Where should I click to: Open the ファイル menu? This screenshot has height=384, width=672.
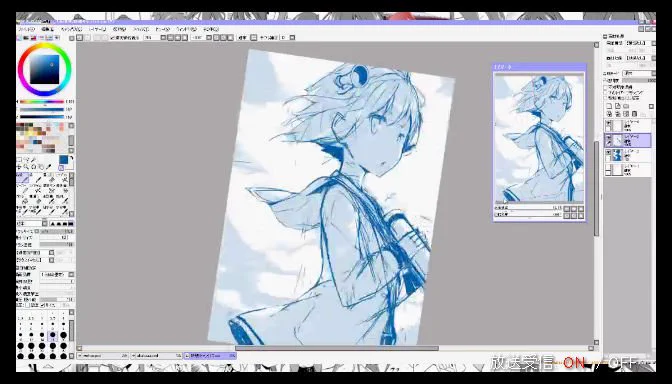coord(27,29)
